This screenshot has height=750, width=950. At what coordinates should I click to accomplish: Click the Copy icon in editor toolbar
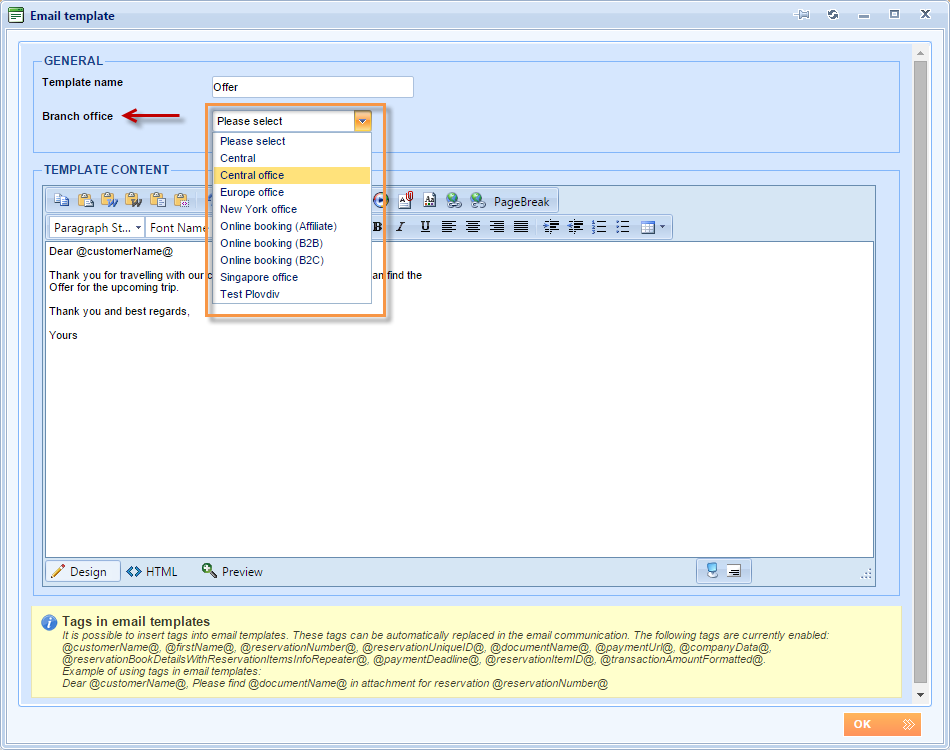(61, 200)
